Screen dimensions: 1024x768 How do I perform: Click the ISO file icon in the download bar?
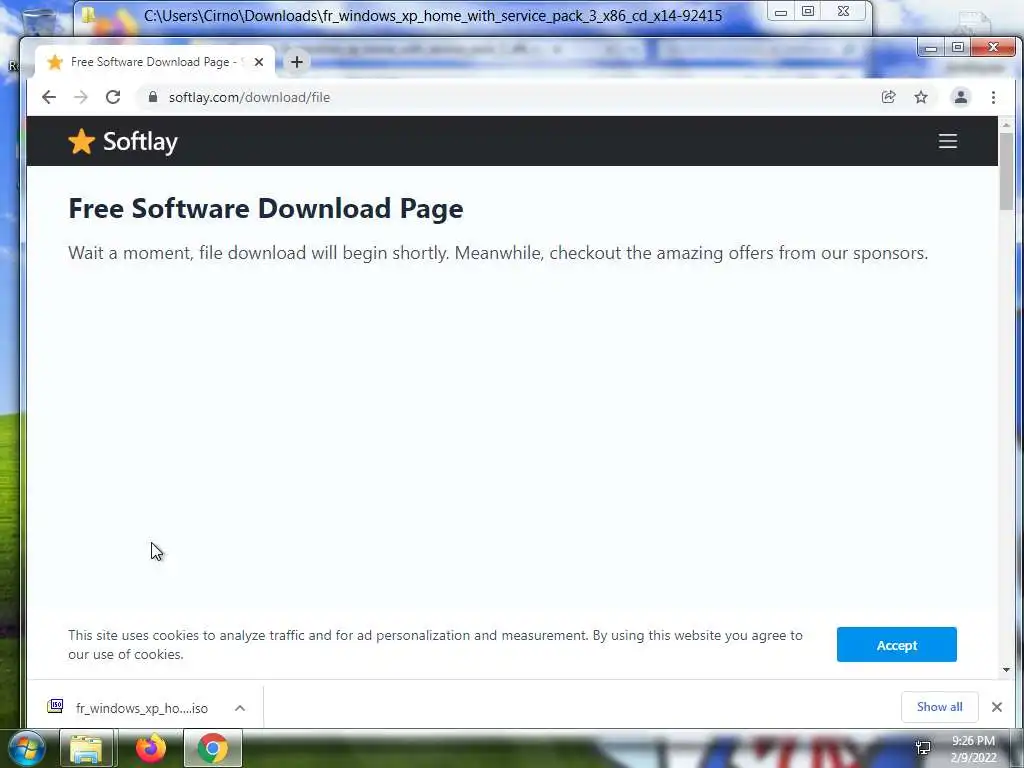click(x=56, y=706)
